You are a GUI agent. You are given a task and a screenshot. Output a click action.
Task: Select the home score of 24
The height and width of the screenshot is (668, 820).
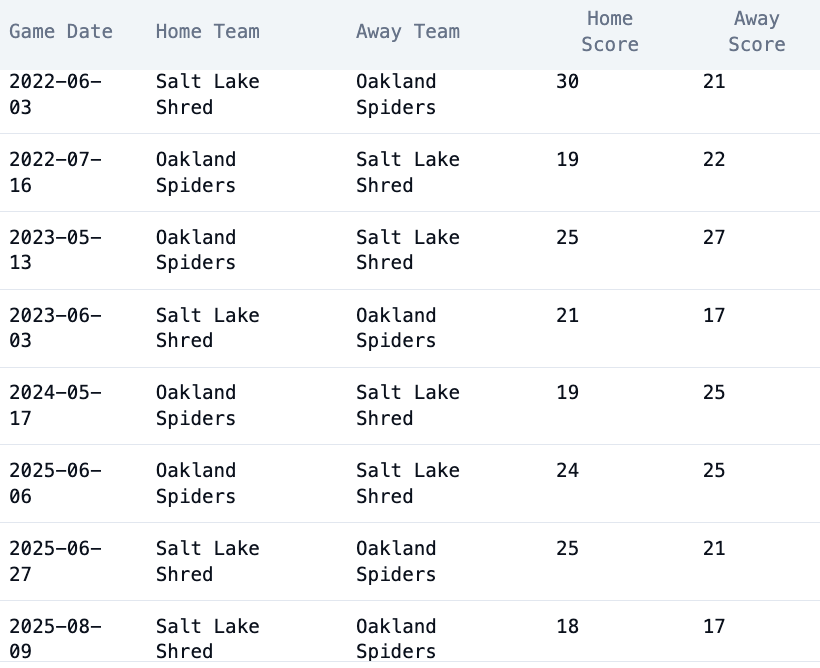click(567, 471)
